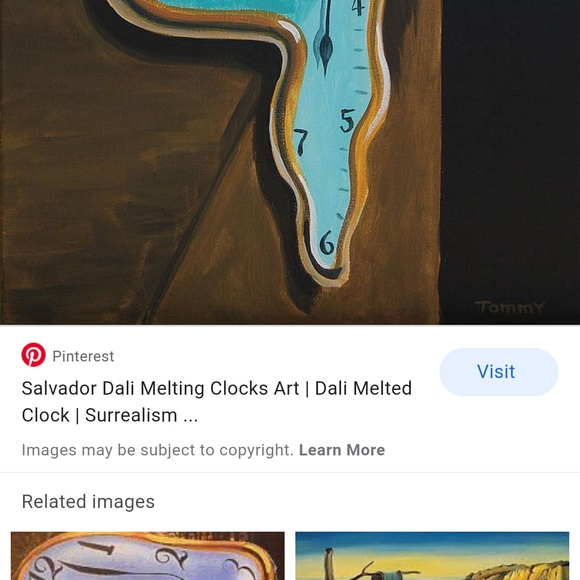This screenshot has width=580, height=580.
Task: Click the number 4 on the clock
Action: pos(358,7)
